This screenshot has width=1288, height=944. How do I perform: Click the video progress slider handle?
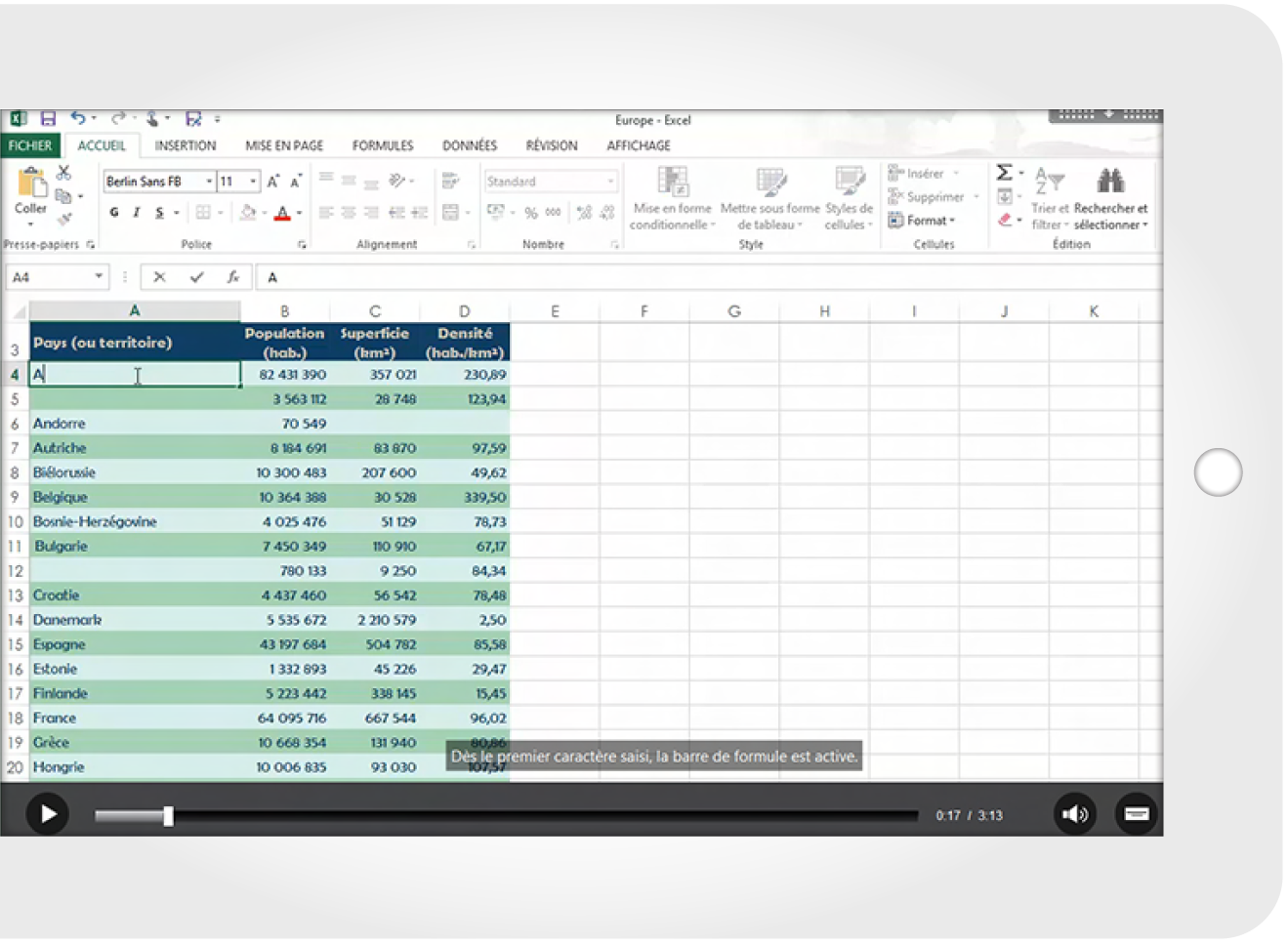click(x=168, y=815)
